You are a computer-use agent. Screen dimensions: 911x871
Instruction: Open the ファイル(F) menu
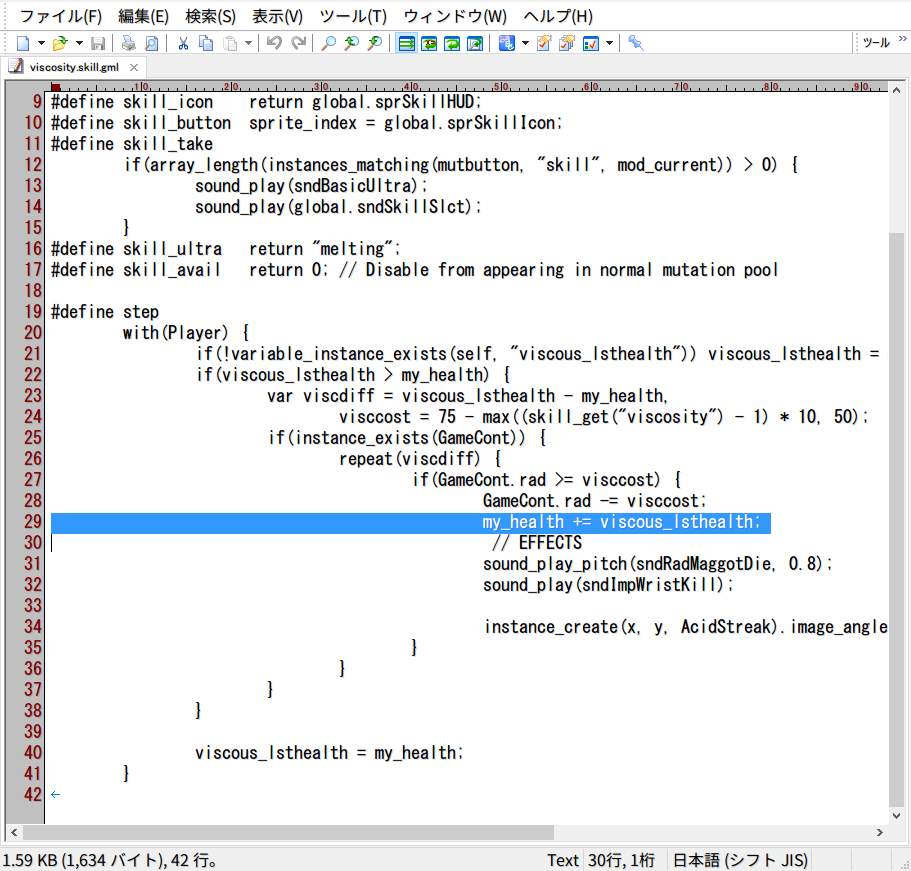pyautogui.click(x=60, y=16)
